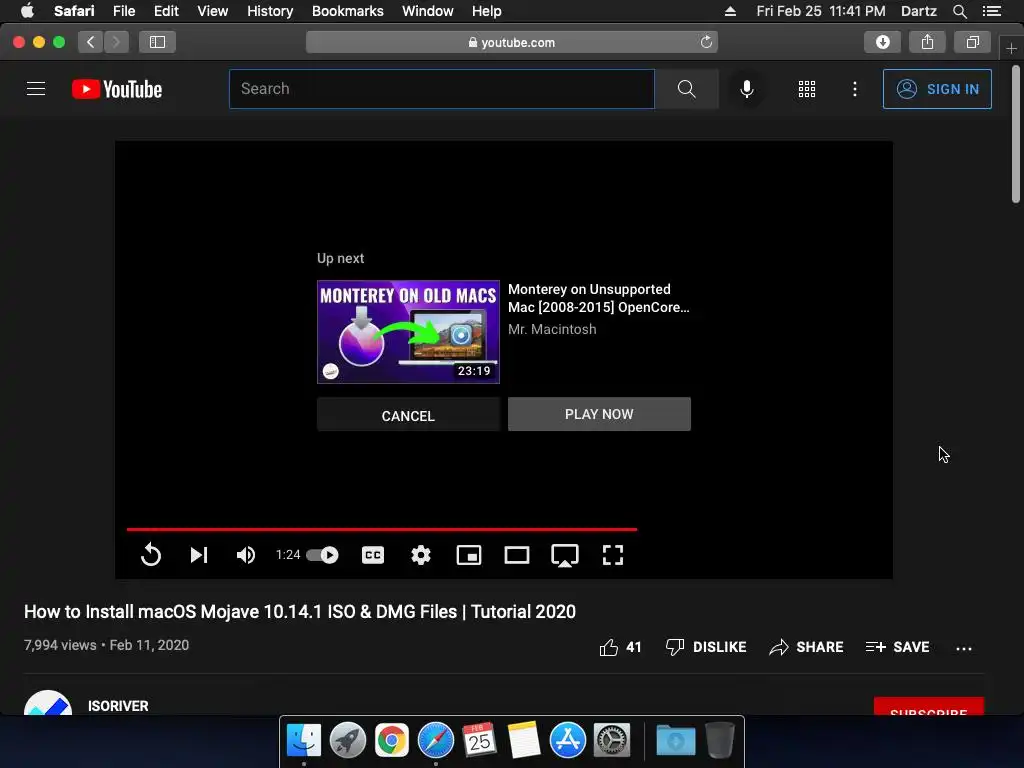Open Calendar from the Dock
The height and width of the screenshot is (768, 1024).
point(479,740)
